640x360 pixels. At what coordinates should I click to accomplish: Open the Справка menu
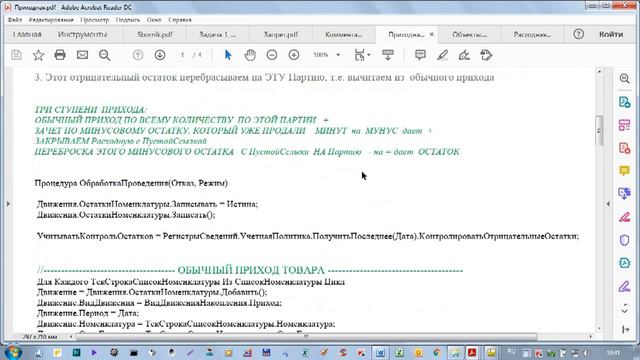[180, 20]
